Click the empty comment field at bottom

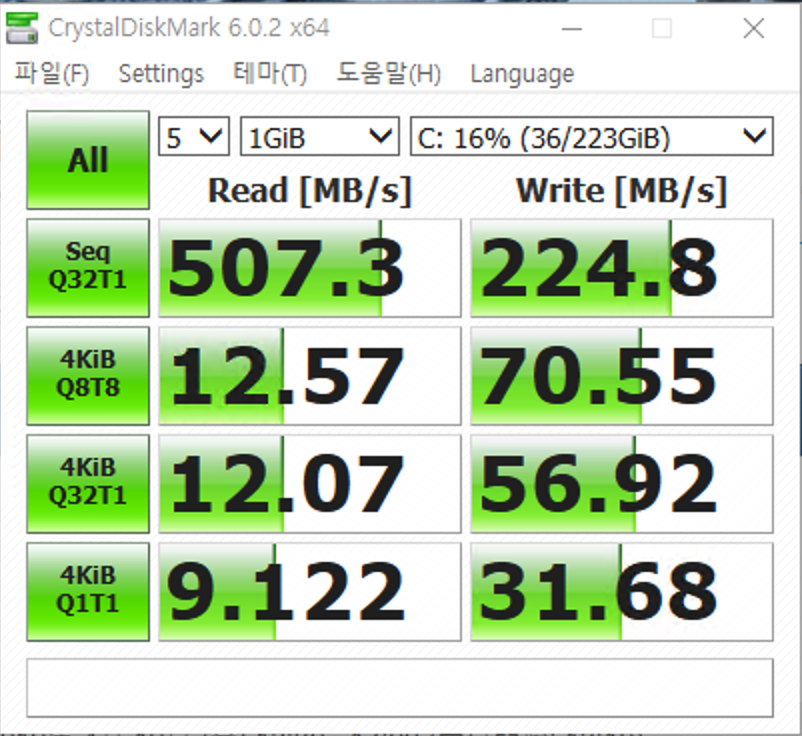pyautogui.click(x=400, y=688)
